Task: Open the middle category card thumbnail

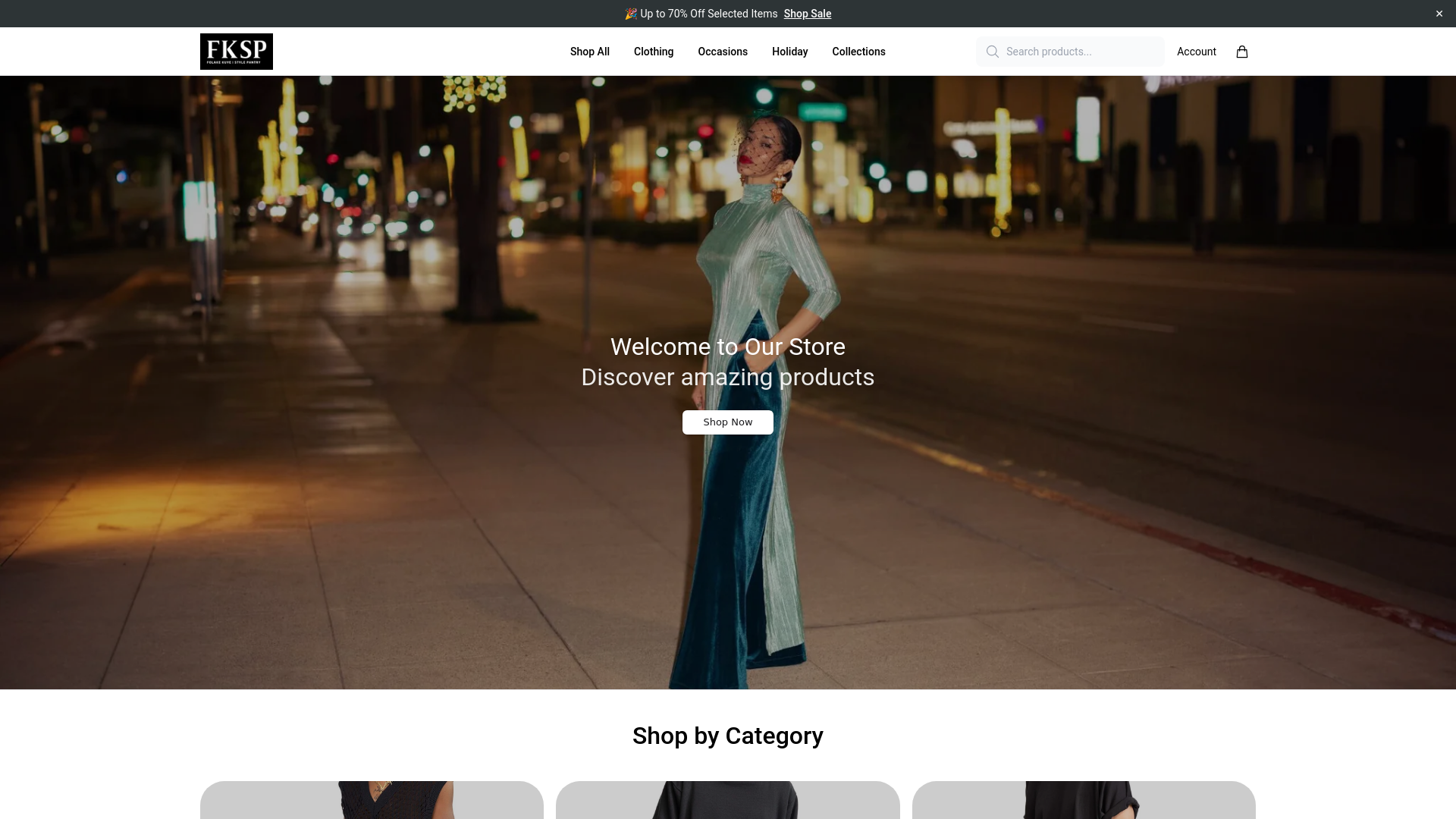Action: tap(728, 800)
